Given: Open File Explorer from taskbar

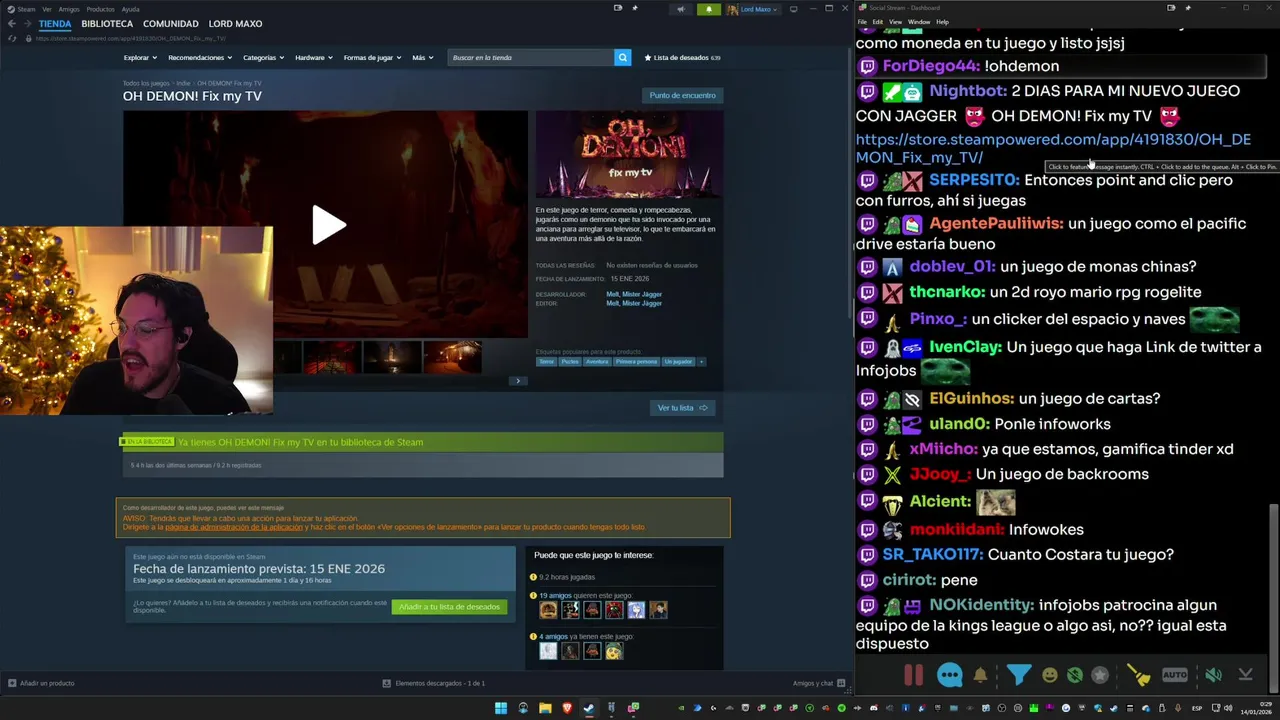Looking at the screenshot, I should [x=545, y=708].
